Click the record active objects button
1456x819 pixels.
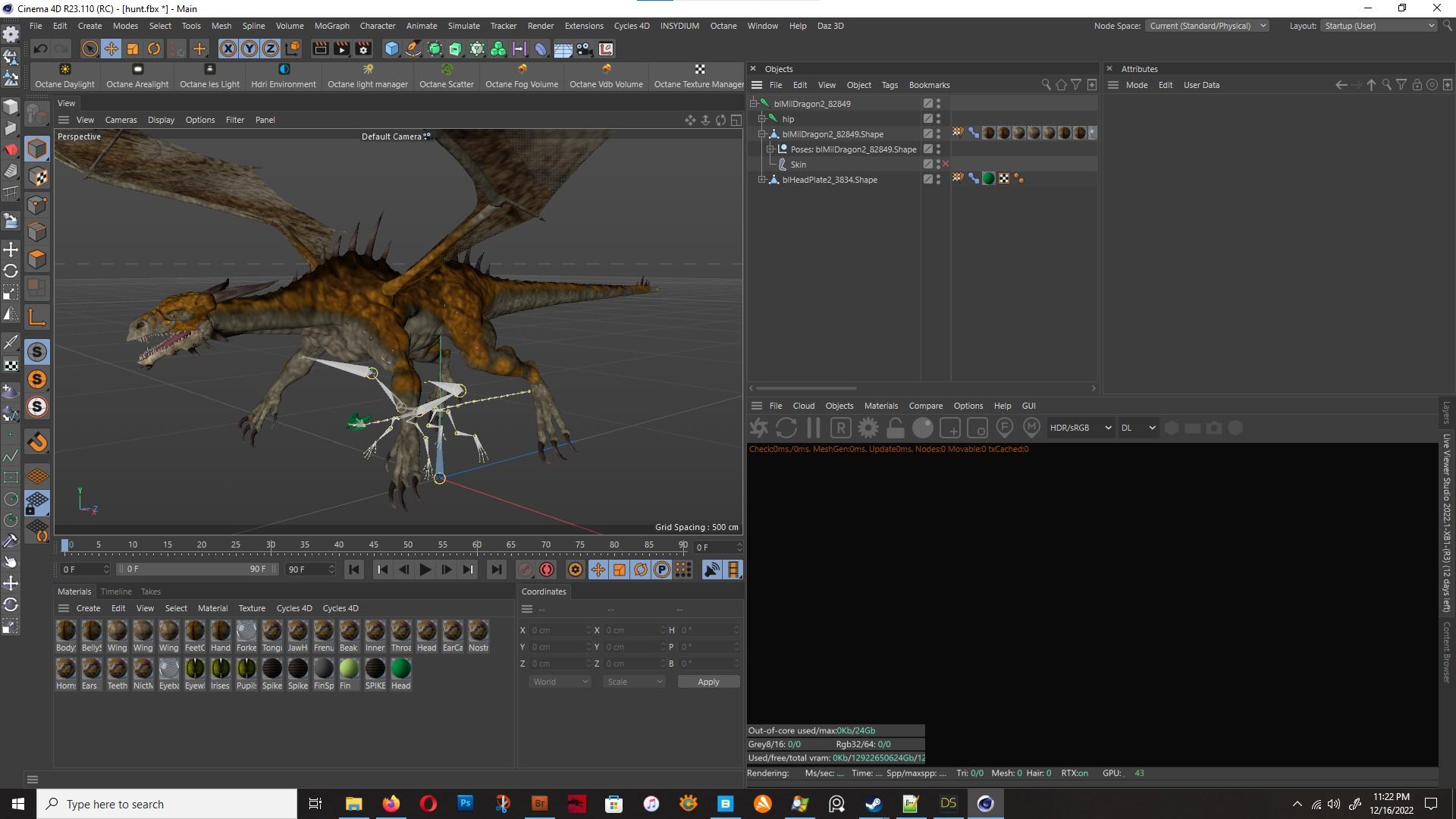(525, 570)
